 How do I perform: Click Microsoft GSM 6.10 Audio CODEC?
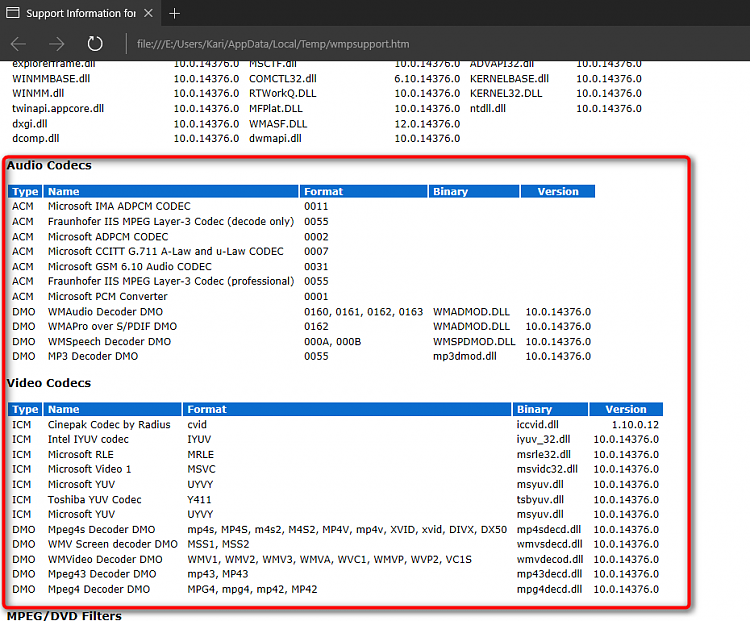(130, 266)
